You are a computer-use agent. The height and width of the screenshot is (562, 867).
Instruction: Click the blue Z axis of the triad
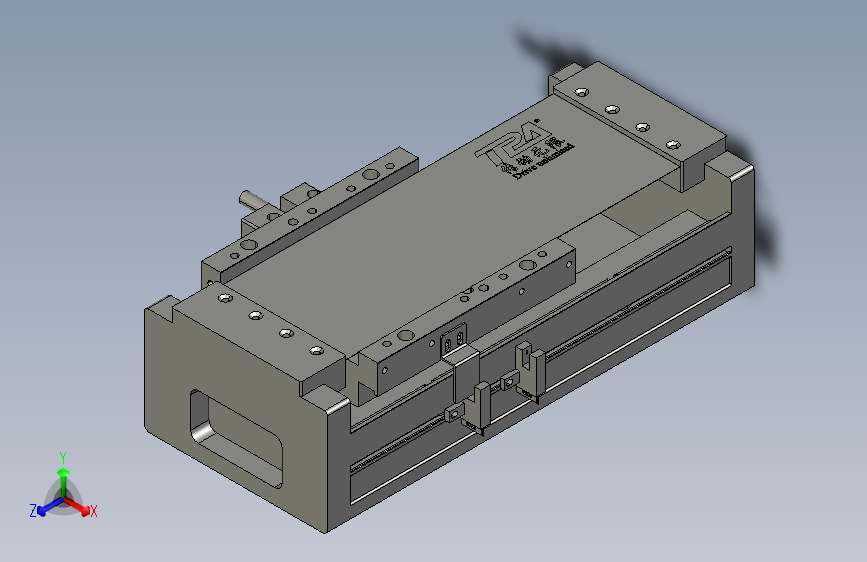pos(50,507)
